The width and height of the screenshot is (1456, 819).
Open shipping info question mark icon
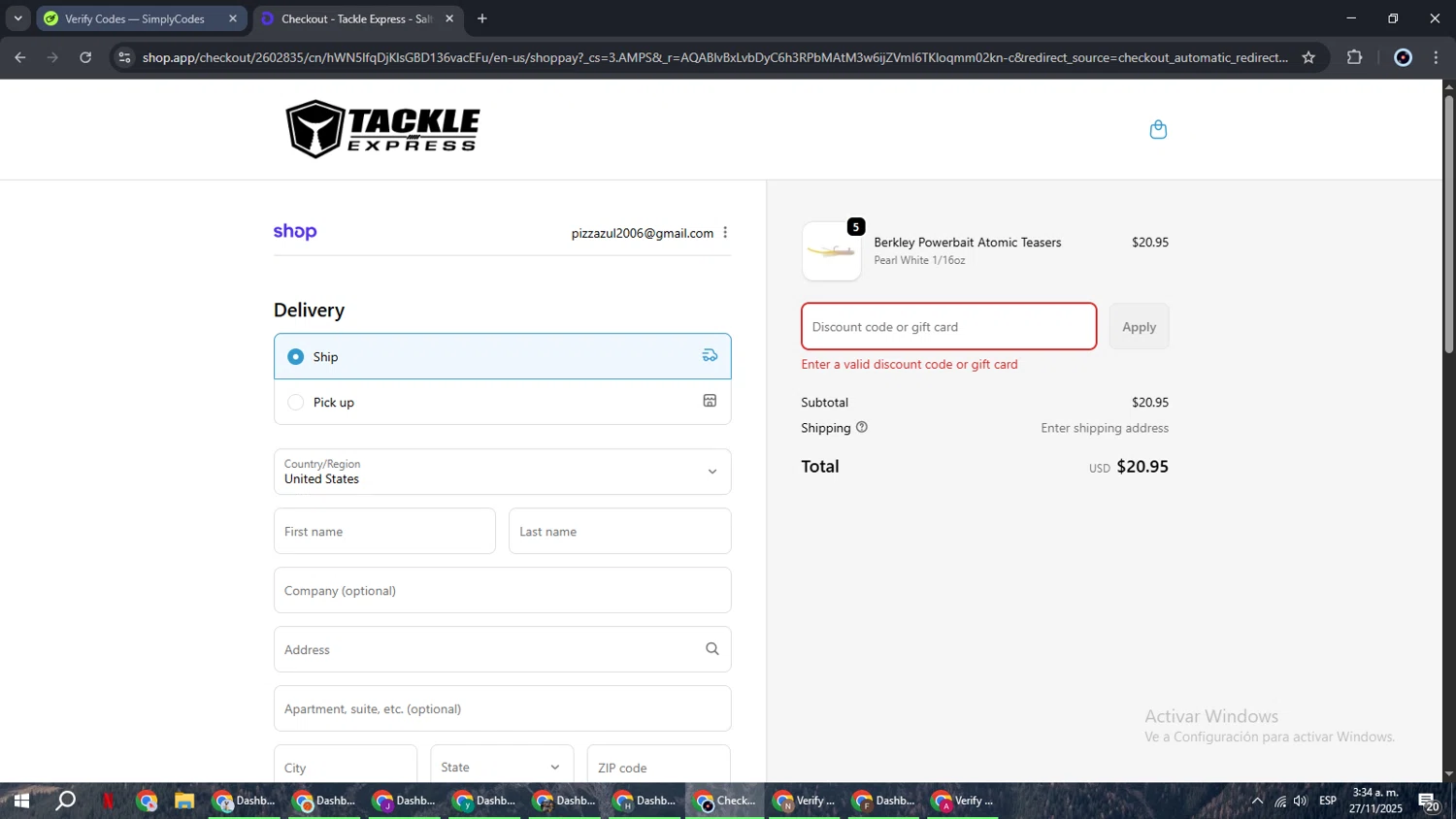click(x=862, y=427)
